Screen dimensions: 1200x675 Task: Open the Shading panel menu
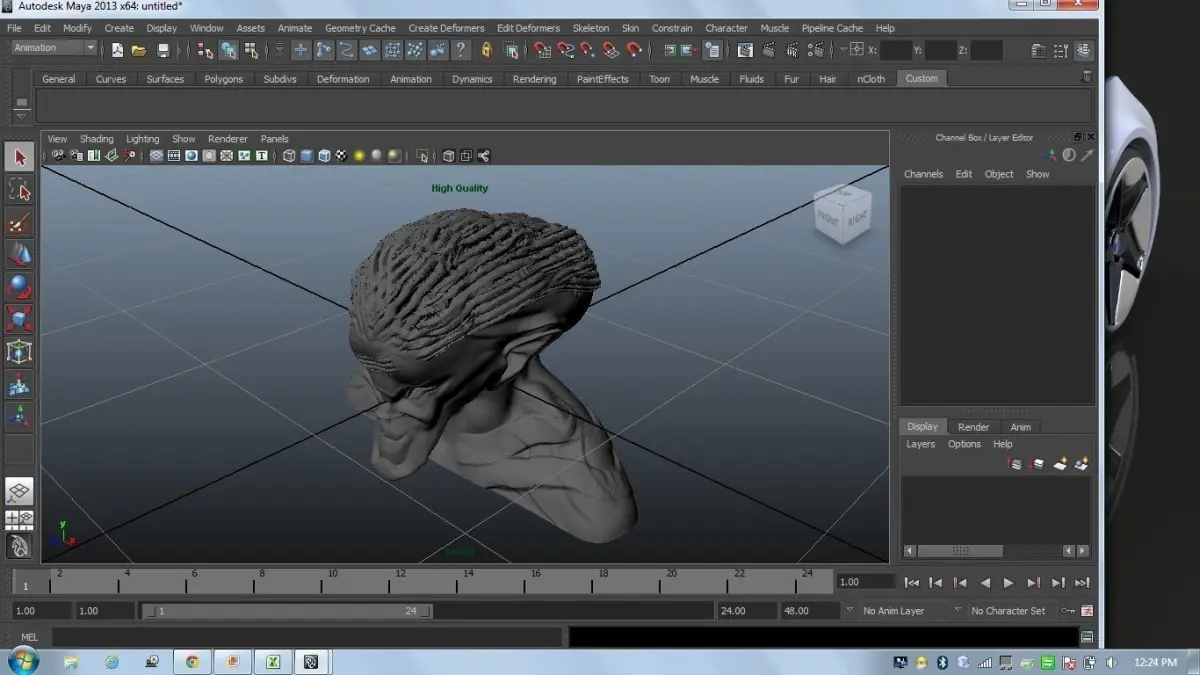click(x=97, y=139)
